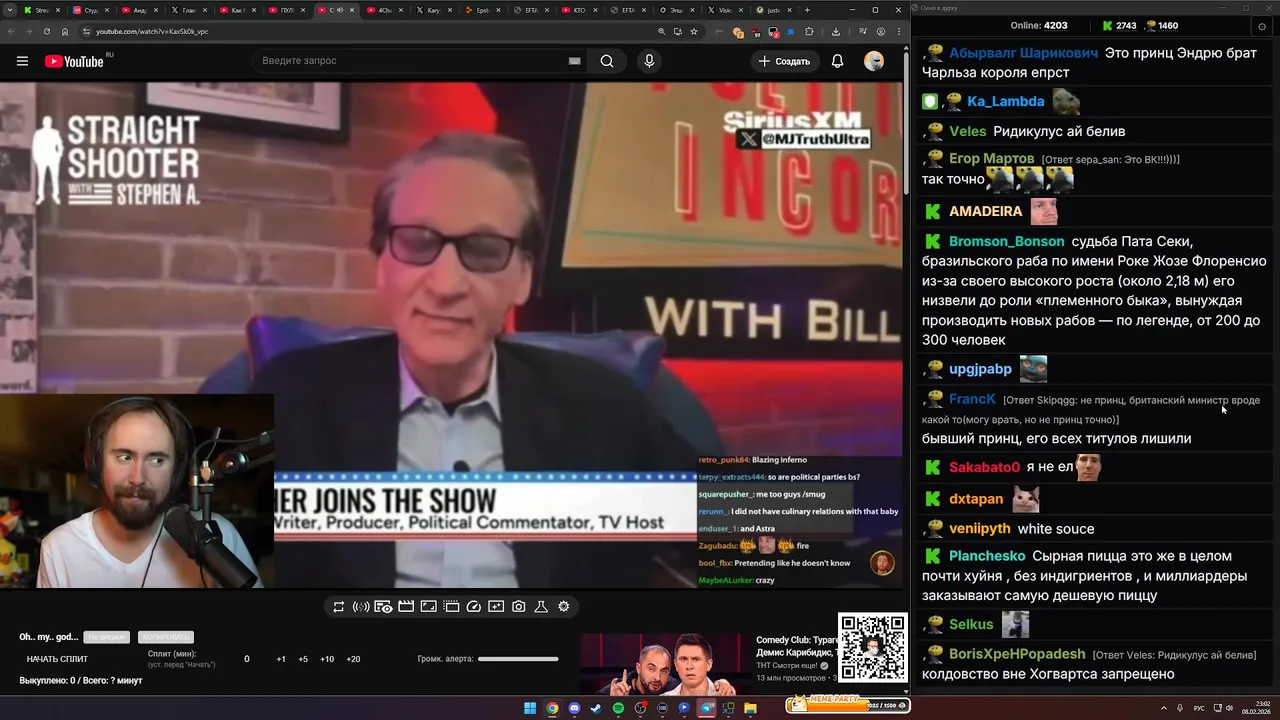Image resolution: width=1280 pixels, height=720 pixels.
Task: Open the gear settings icon in the video toolbar
Action: [564, 606]
